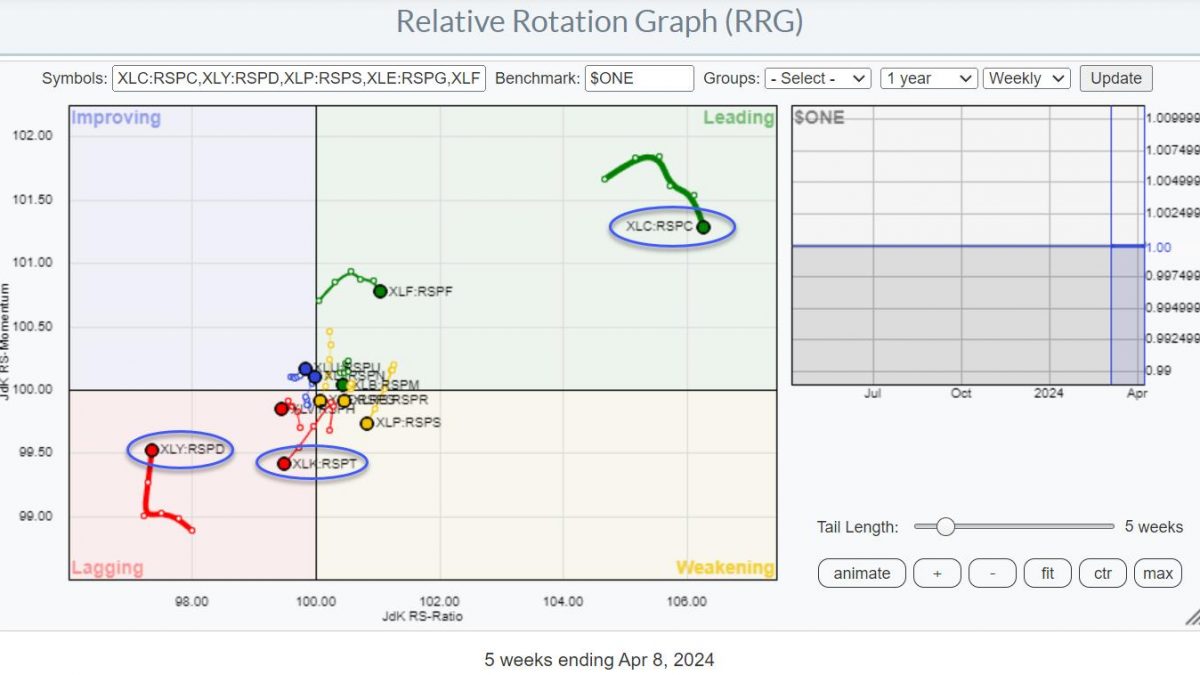Click the Symbols input field

299,78
